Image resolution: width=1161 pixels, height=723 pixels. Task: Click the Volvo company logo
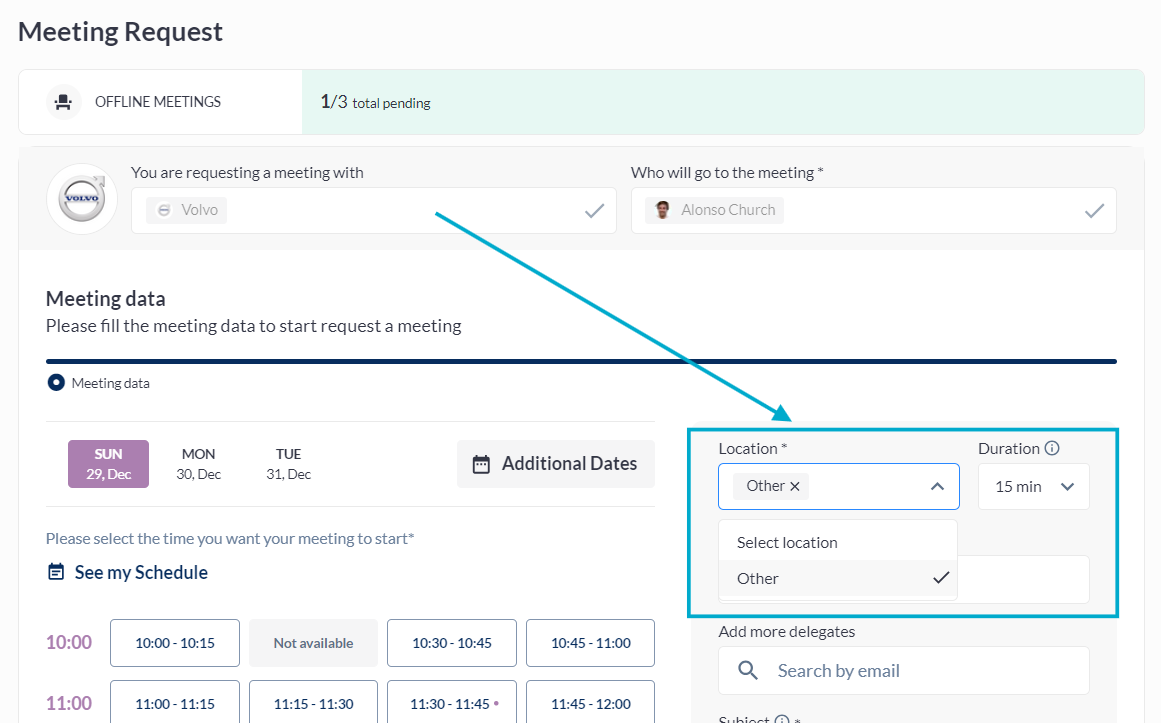pyautogui.click(x=82, y=199)
